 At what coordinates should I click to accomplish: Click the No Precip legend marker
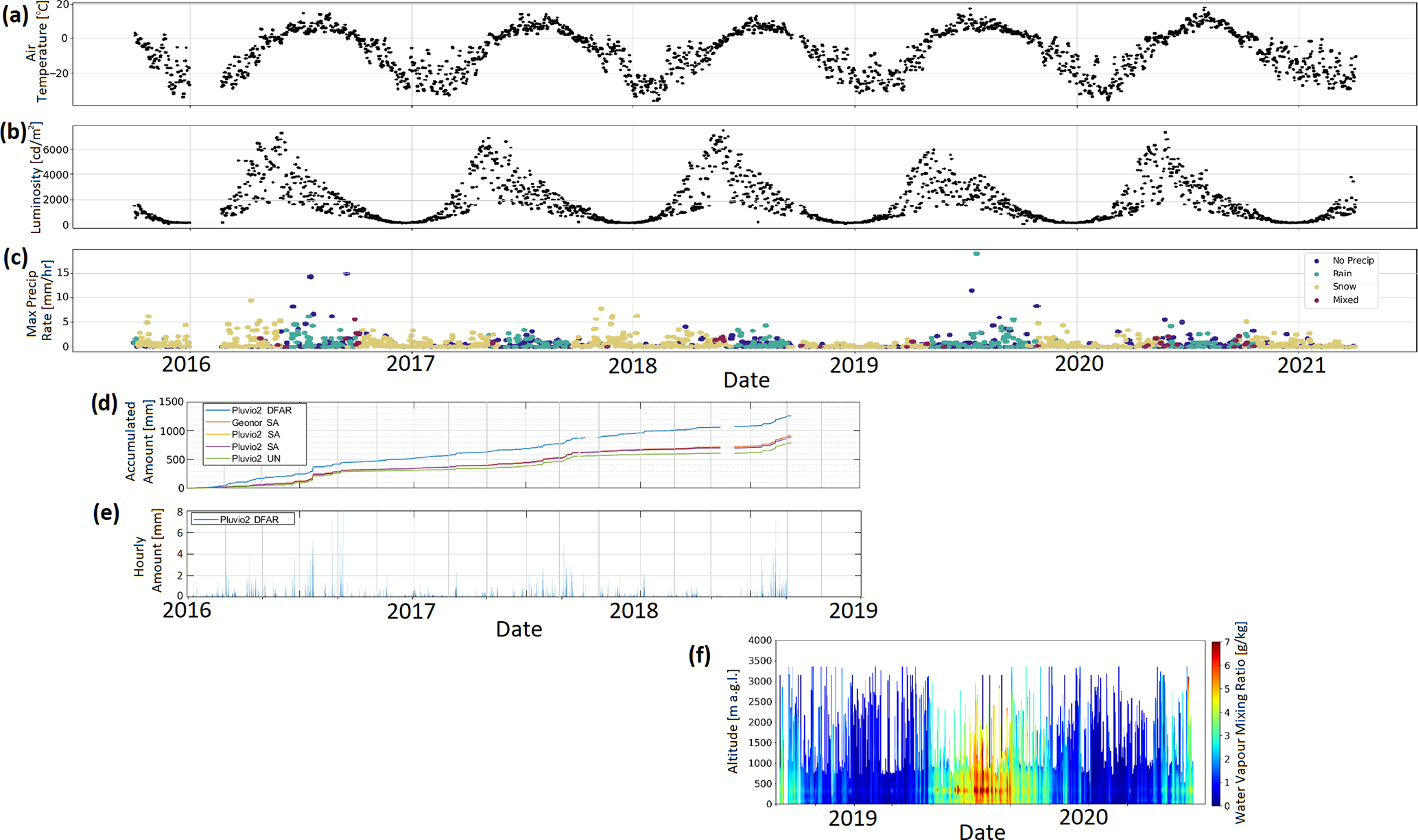tap(1316, 261)
